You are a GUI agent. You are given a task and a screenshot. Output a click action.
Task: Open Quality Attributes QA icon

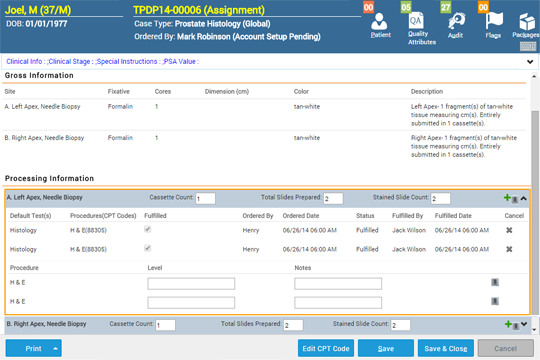[416, 21]
